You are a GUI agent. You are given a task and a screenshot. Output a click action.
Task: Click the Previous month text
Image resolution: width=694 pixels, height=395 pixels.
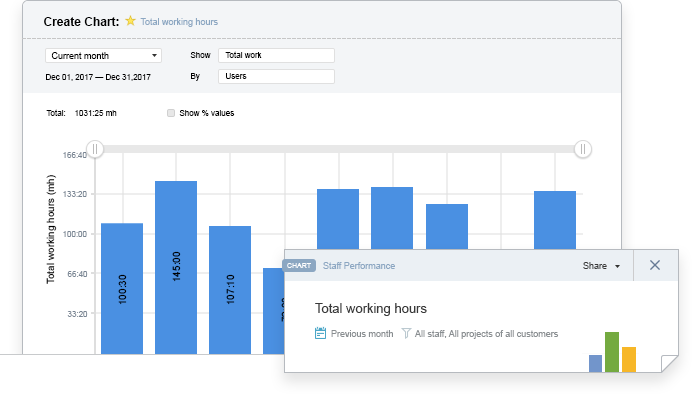[x=362, y=334]
